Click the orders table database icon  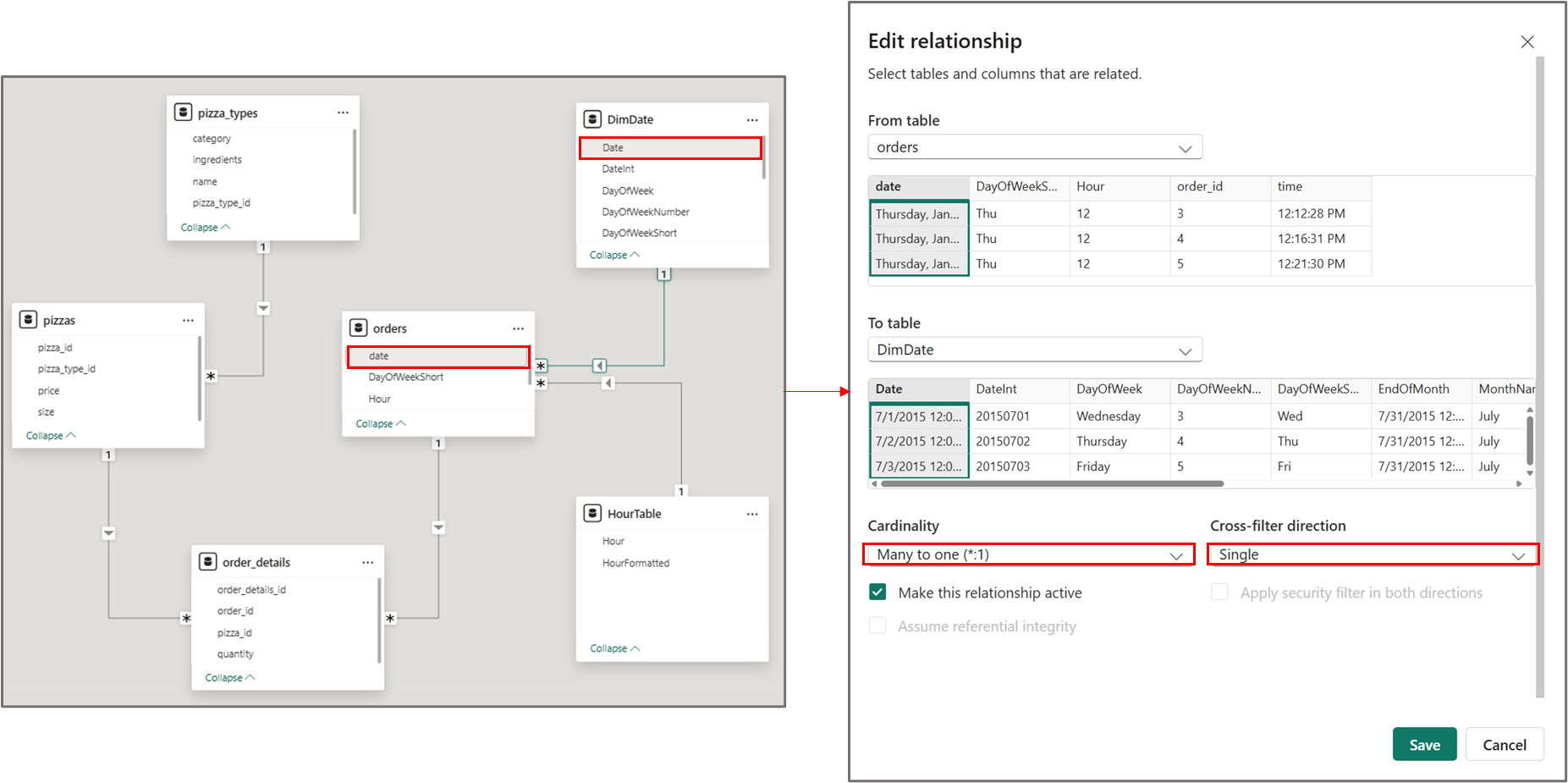tap(359, 328)
